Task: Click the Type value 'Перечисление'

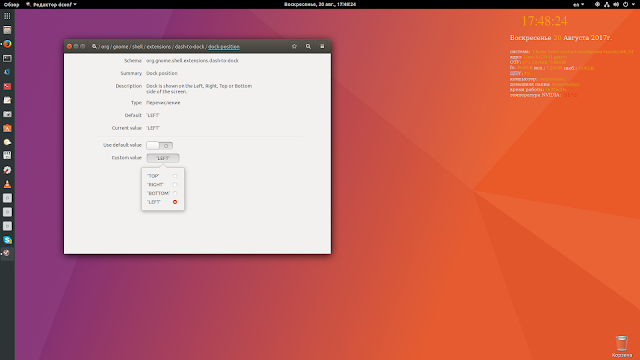Action: coord(163,102)
